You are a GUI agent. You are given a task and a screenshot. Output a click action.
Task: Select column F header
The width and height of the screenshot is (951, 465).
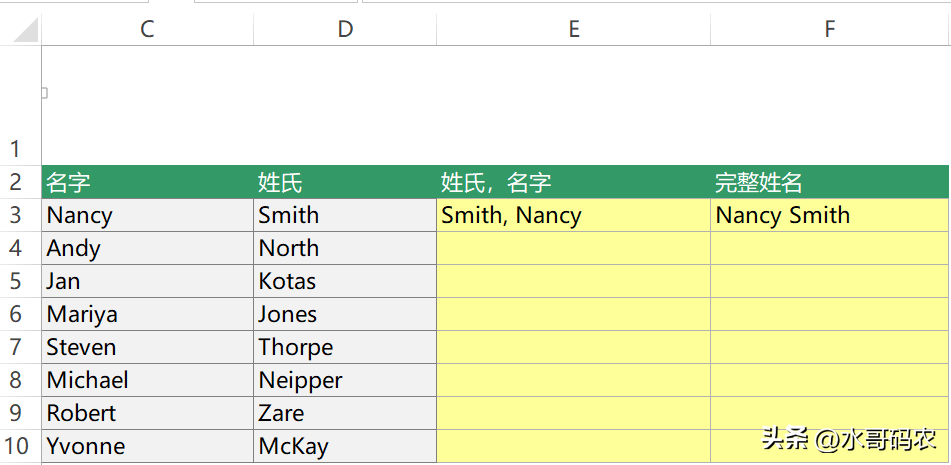830,28
